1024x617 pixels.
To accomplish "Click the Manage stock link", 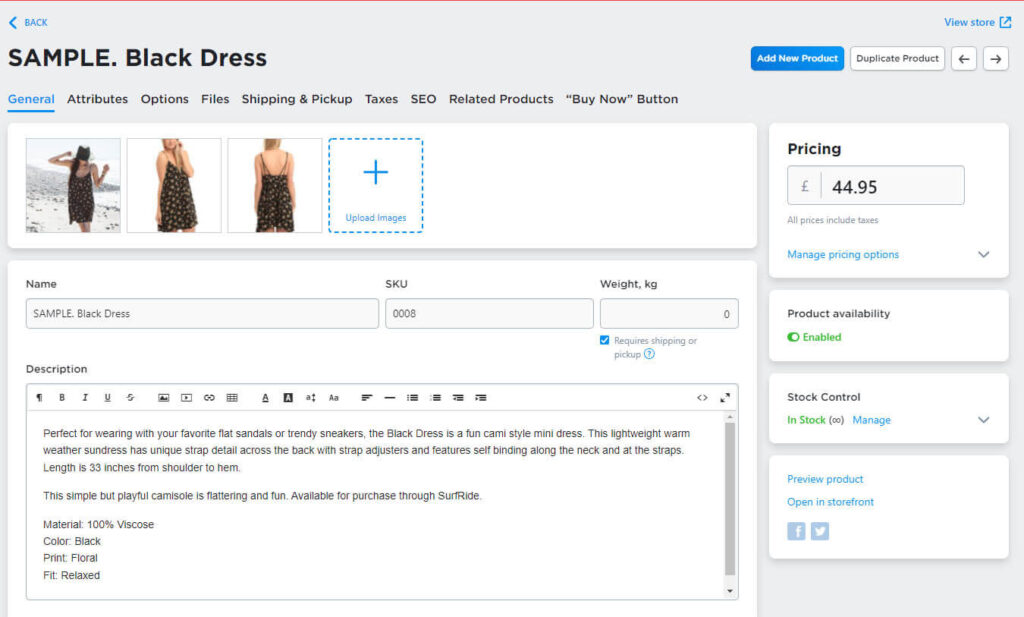I will coord(871,420).
